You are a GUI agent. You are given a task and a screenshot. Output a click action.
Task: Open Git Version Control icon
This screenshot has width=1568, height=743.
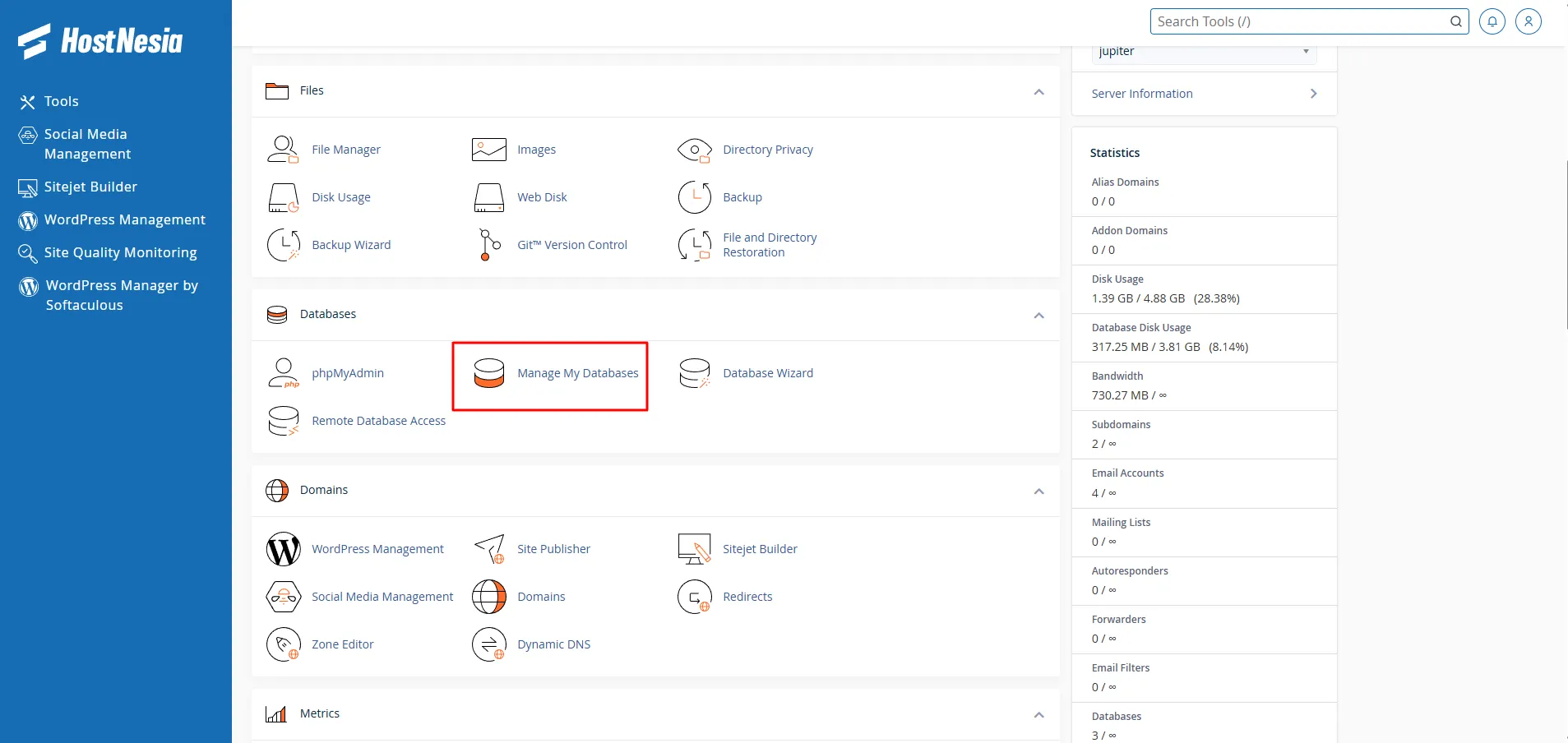tap(488, 245)
